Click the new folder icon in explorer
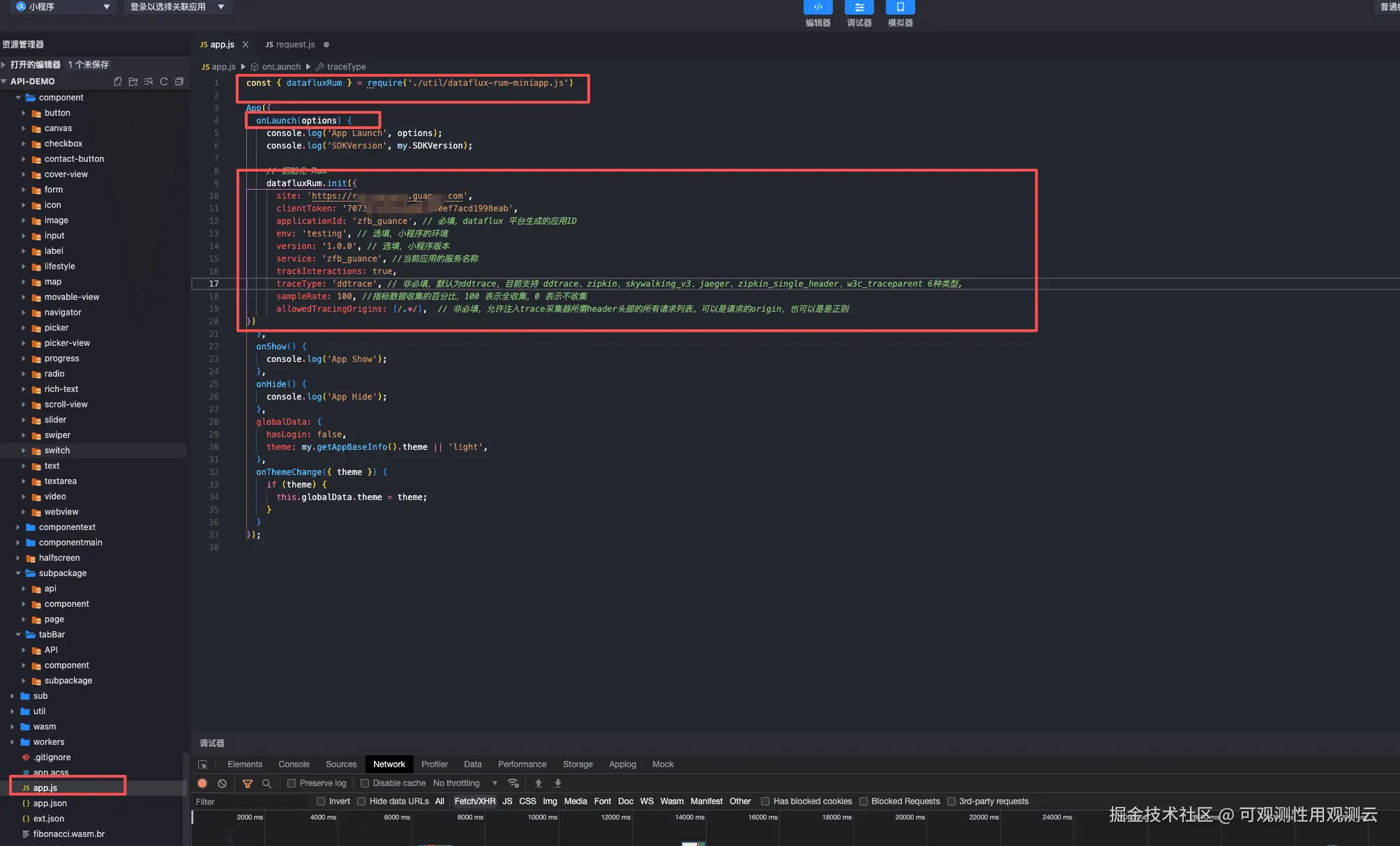The image size is (1400, 846). 133,82
